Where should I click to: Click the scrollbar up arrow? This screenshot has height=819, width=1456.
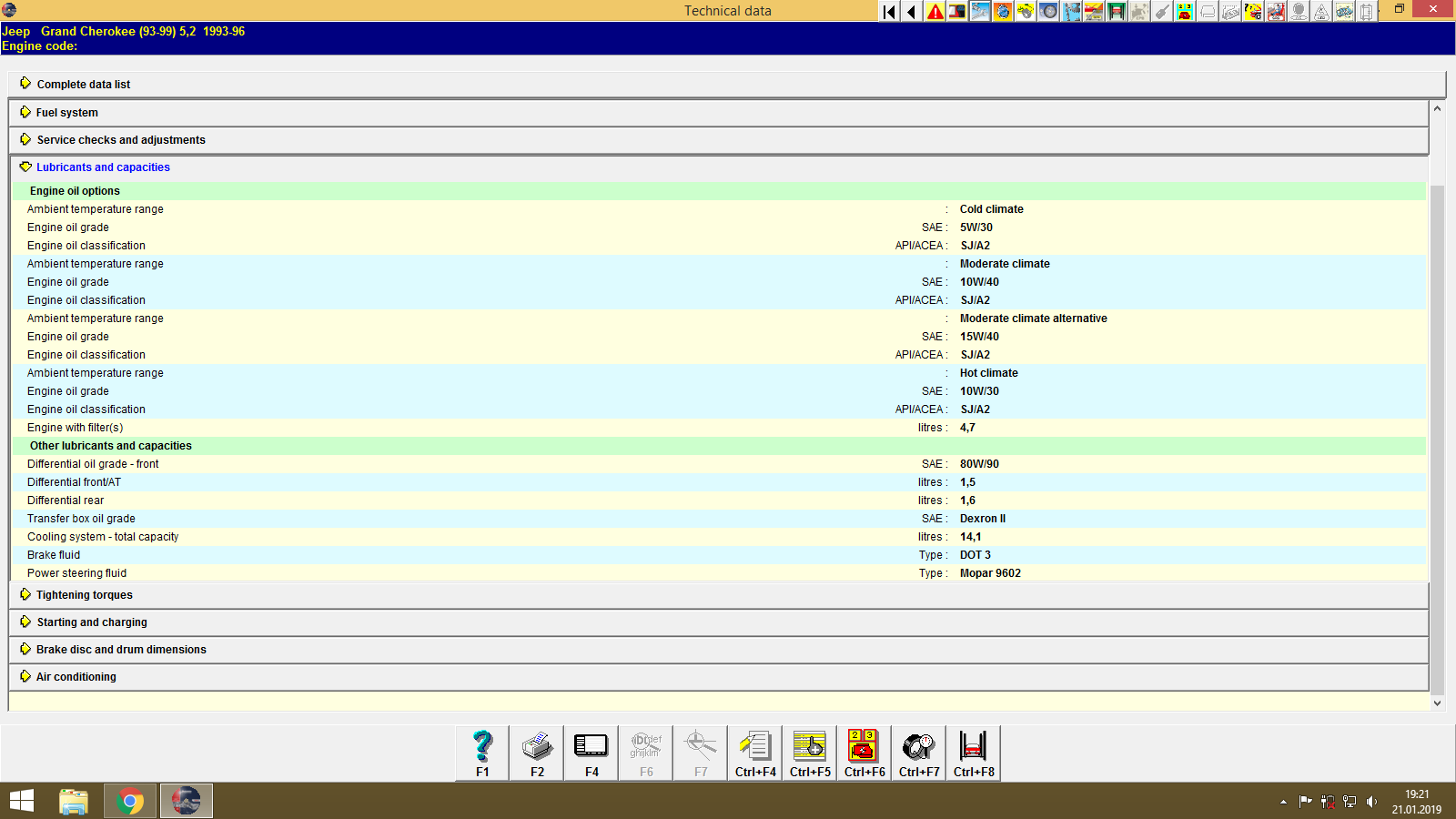point(1438,106)
